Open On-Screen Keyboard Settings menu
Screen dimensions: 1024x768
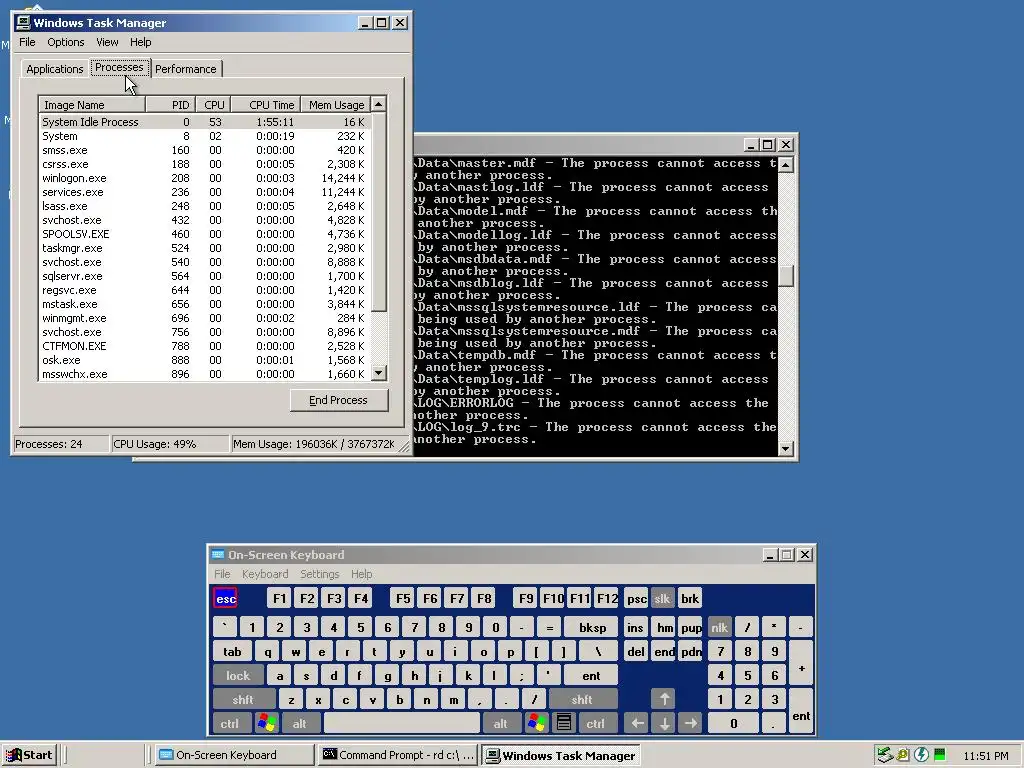[319, 574]
